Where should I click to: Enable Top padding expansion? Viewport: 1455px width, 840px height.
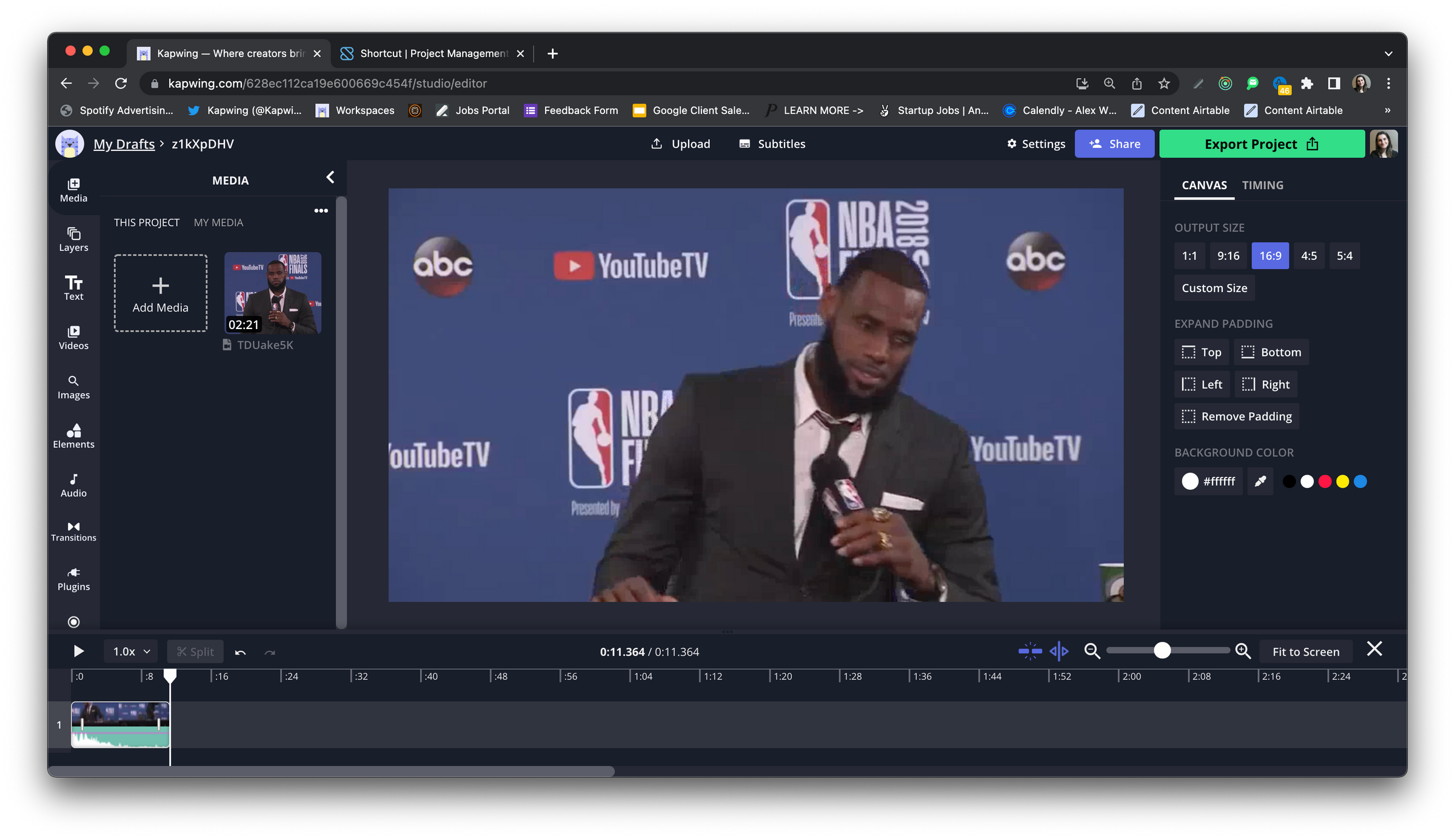click(1201, 352)
